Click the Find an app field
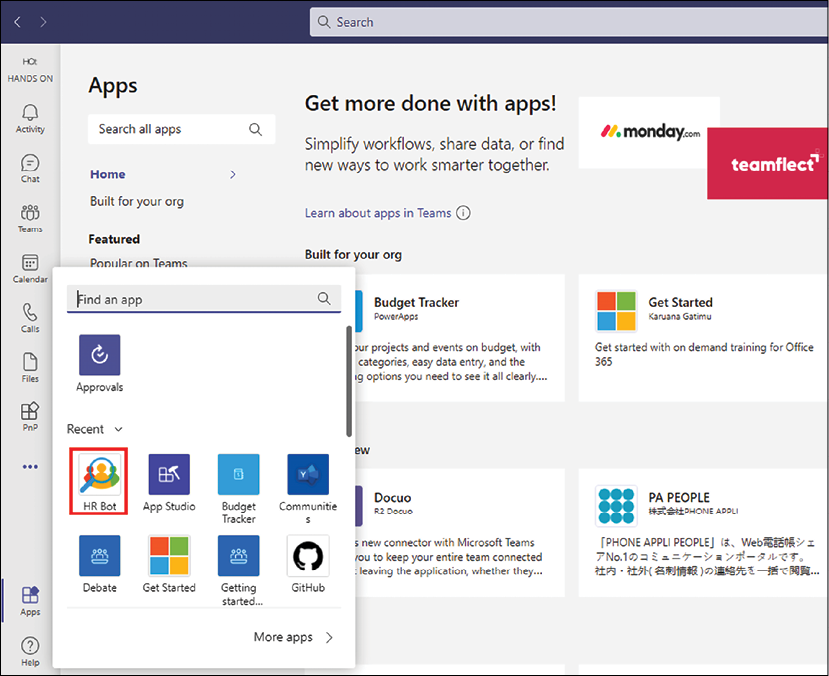829x676 pixels. (204, 299)
